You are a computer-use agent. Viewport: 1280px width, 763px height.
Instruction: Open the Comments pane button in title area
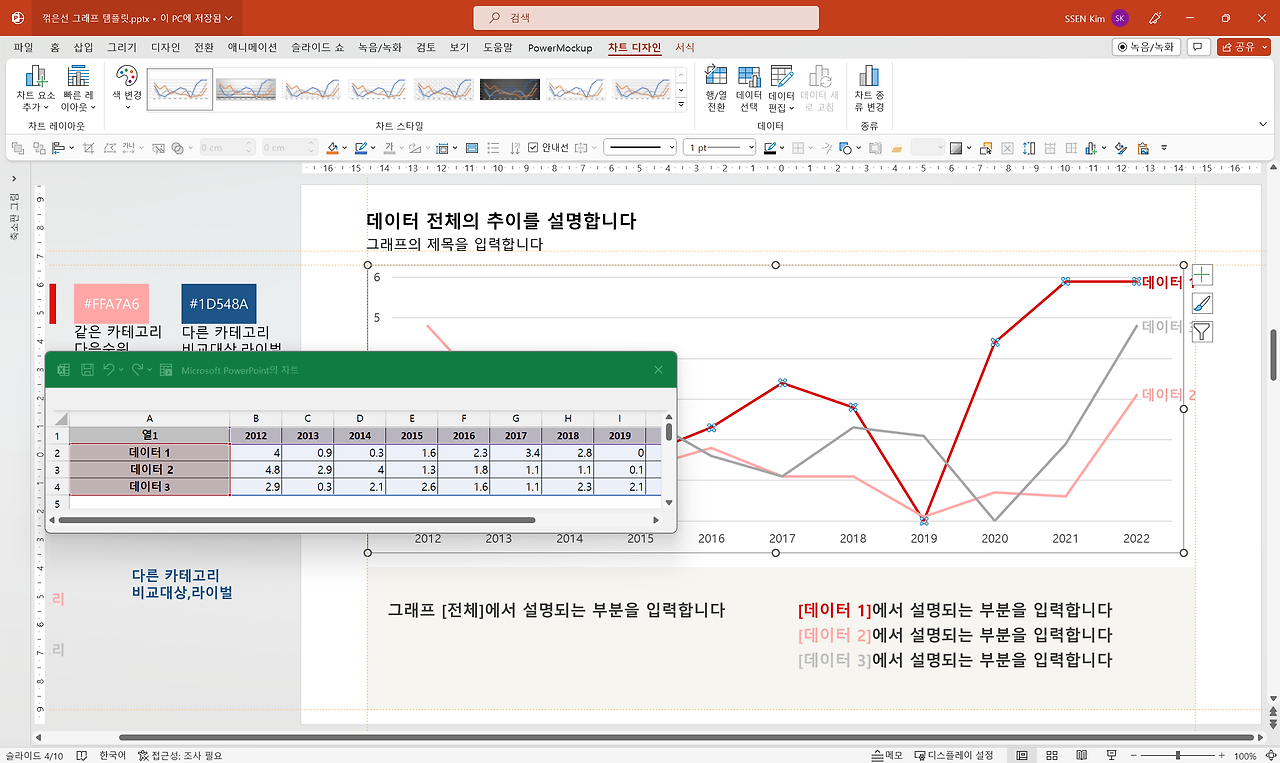1199,47
